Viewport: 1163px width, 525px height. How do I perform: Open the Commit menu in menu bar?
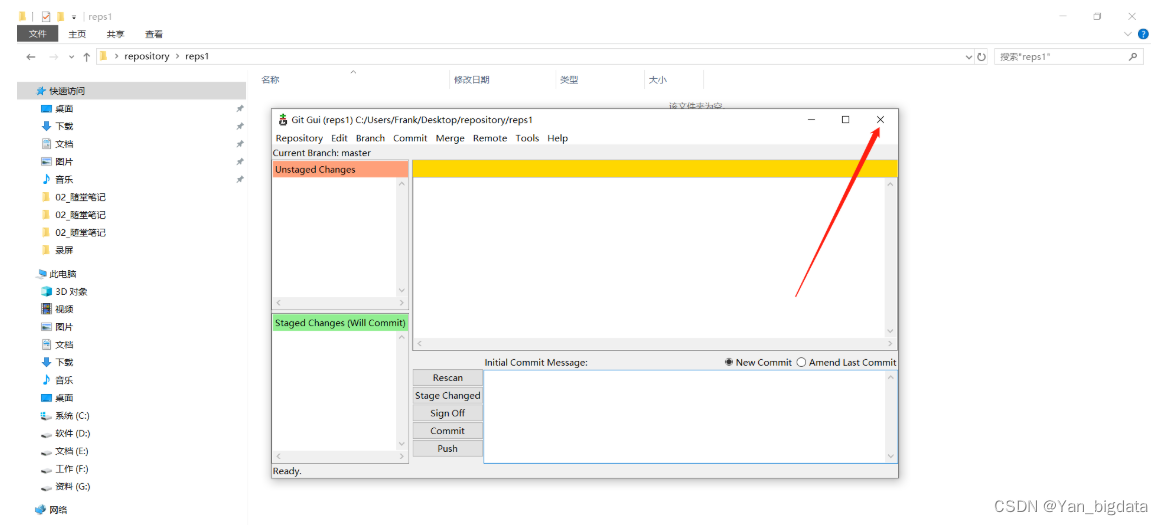click(x=410, y=138)
